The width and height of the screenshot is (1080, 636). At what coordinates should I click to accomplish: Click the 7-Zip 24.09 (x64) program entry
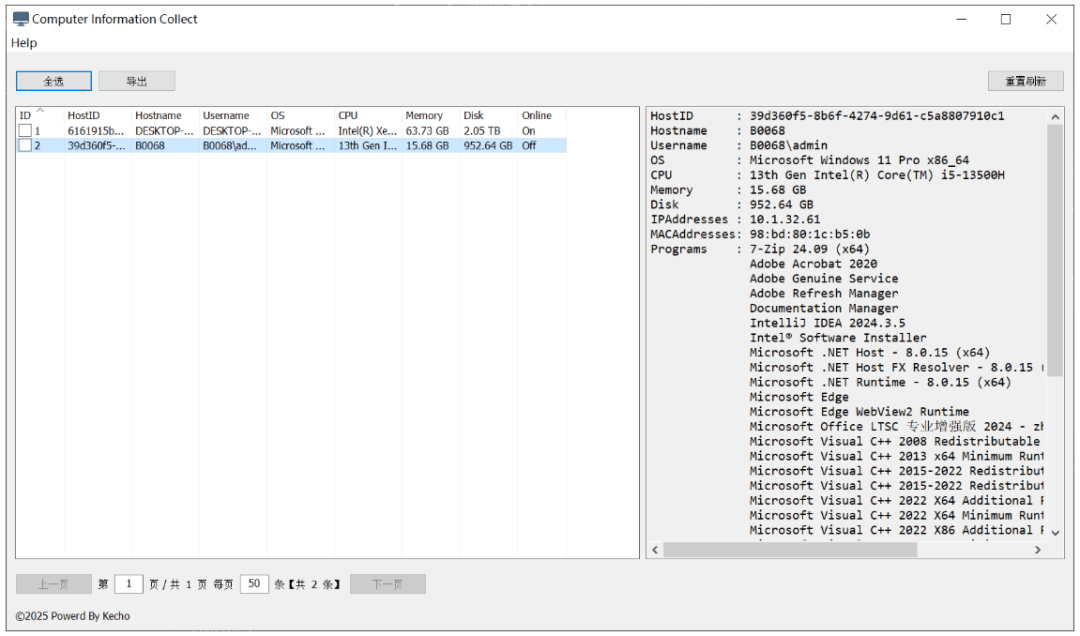[x=809, y=249]
